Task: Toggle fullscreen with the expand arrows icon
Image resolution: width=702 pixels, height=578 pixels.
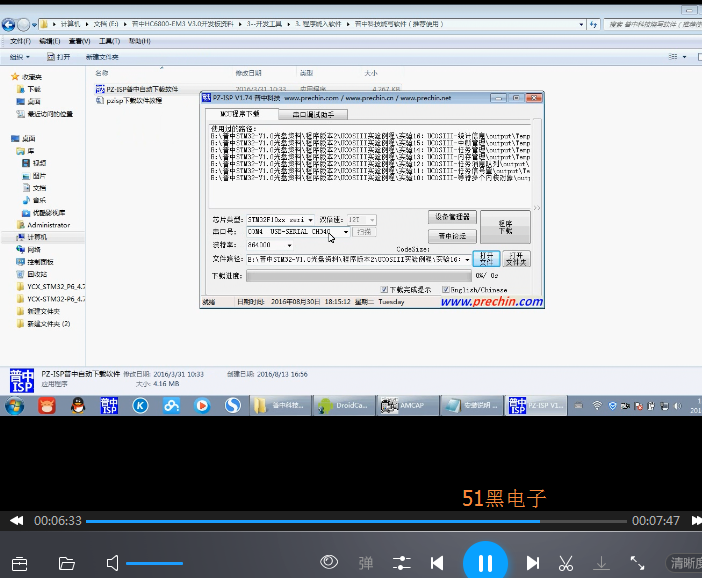Action: [637, 563]
